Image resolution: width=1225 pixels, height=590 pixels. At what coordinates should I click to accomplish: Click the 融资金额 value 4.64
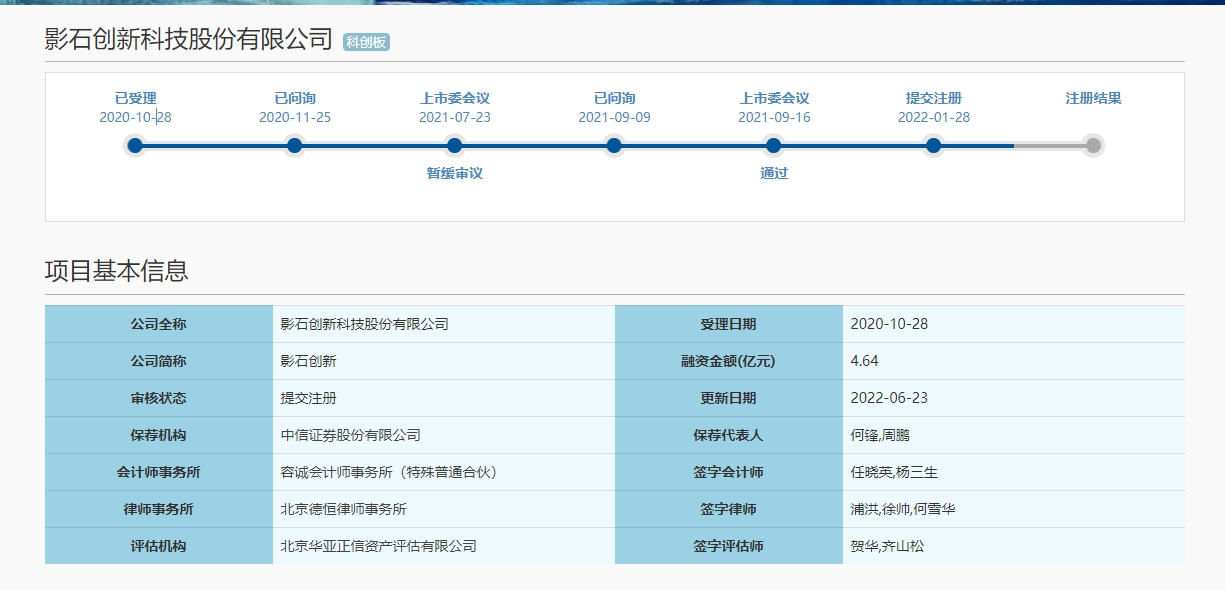864,361
